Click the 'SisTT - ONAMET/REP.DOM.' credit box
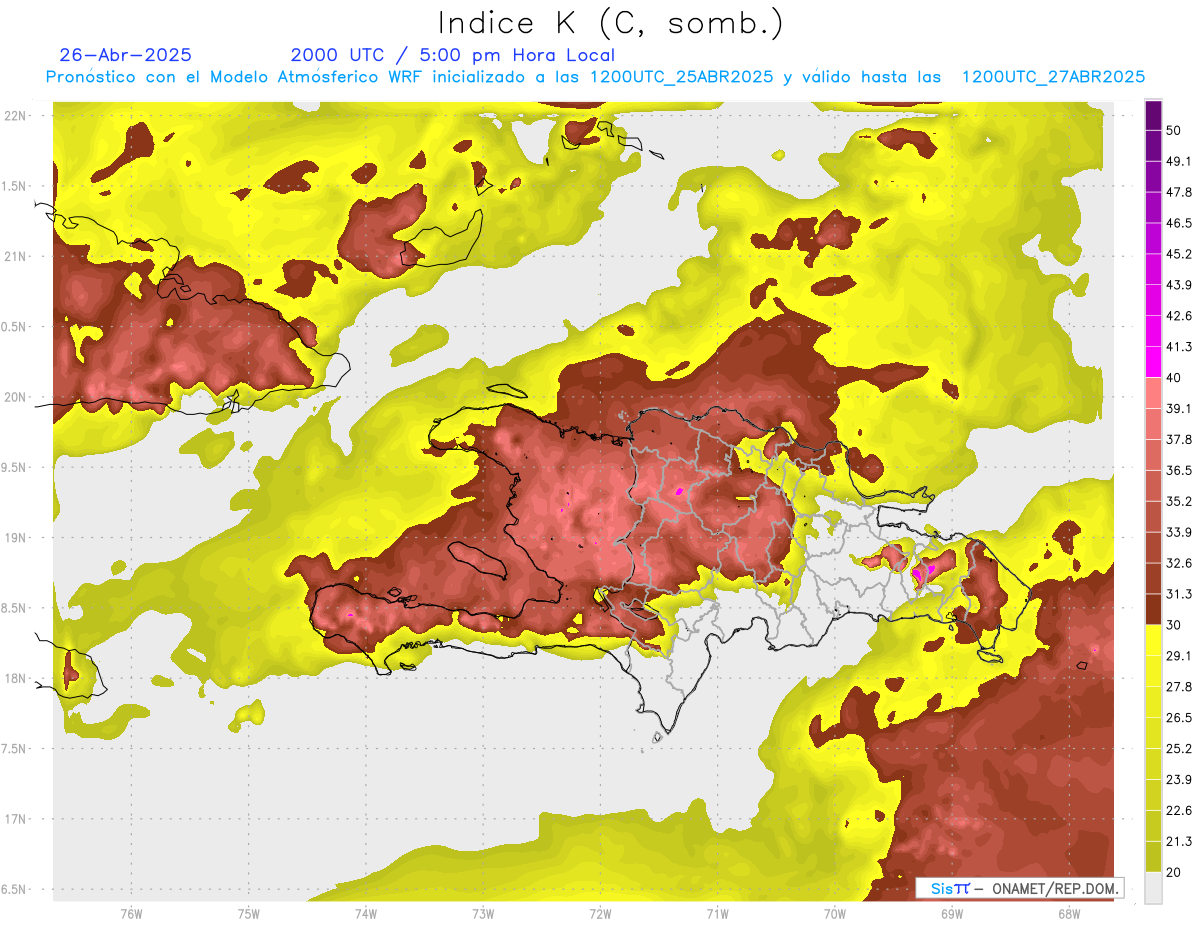Viewport: 1200px width, 927px height. coord(1019,888)
